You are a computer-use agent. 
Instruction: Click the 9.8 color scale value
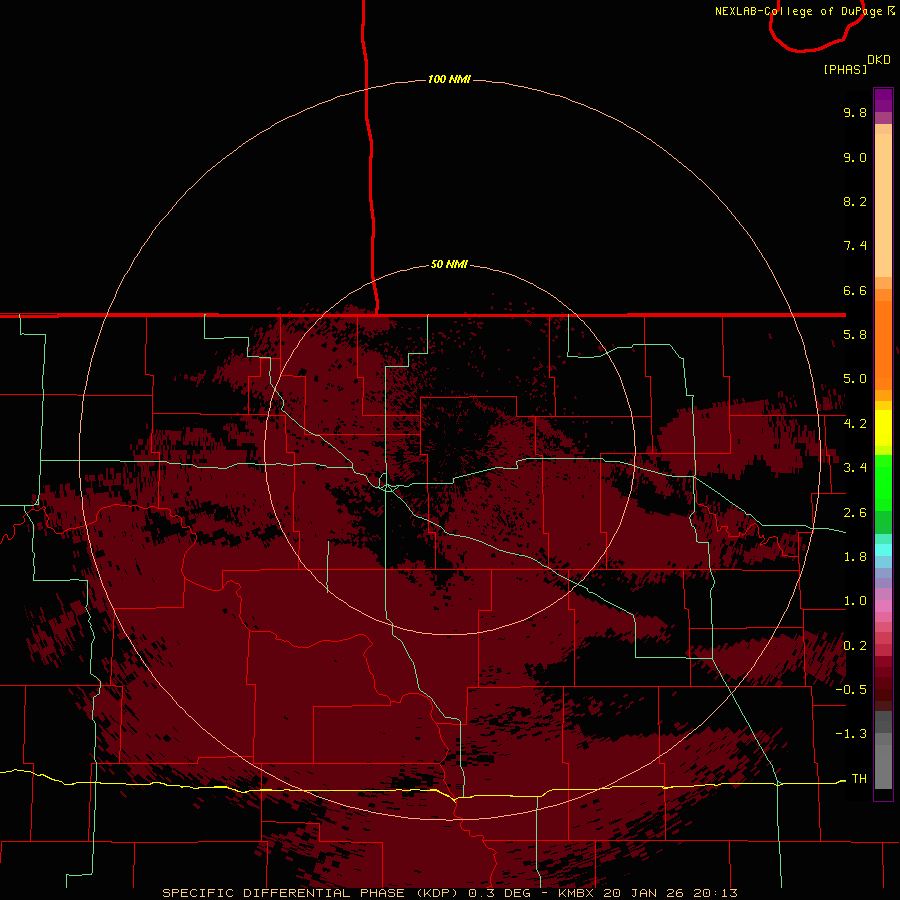click(855, 112)
